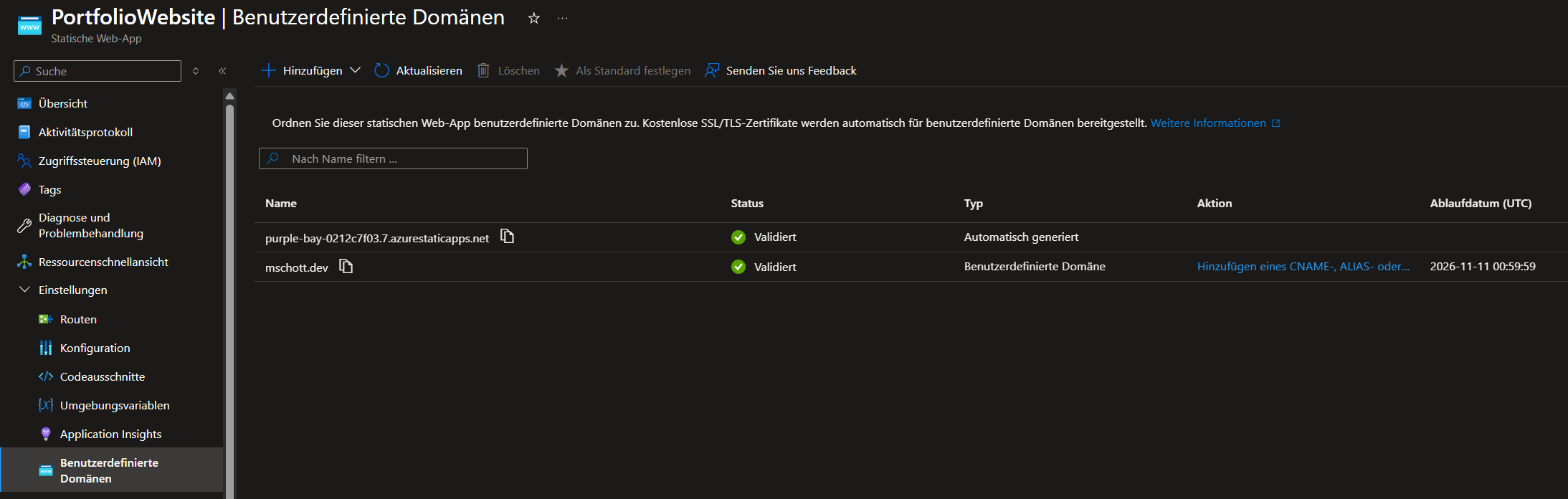Select purple-bay-0212c7f03.7.azurestaticapps.net row name
This screenshot has height=499, width=1568.
coord(377,238)
